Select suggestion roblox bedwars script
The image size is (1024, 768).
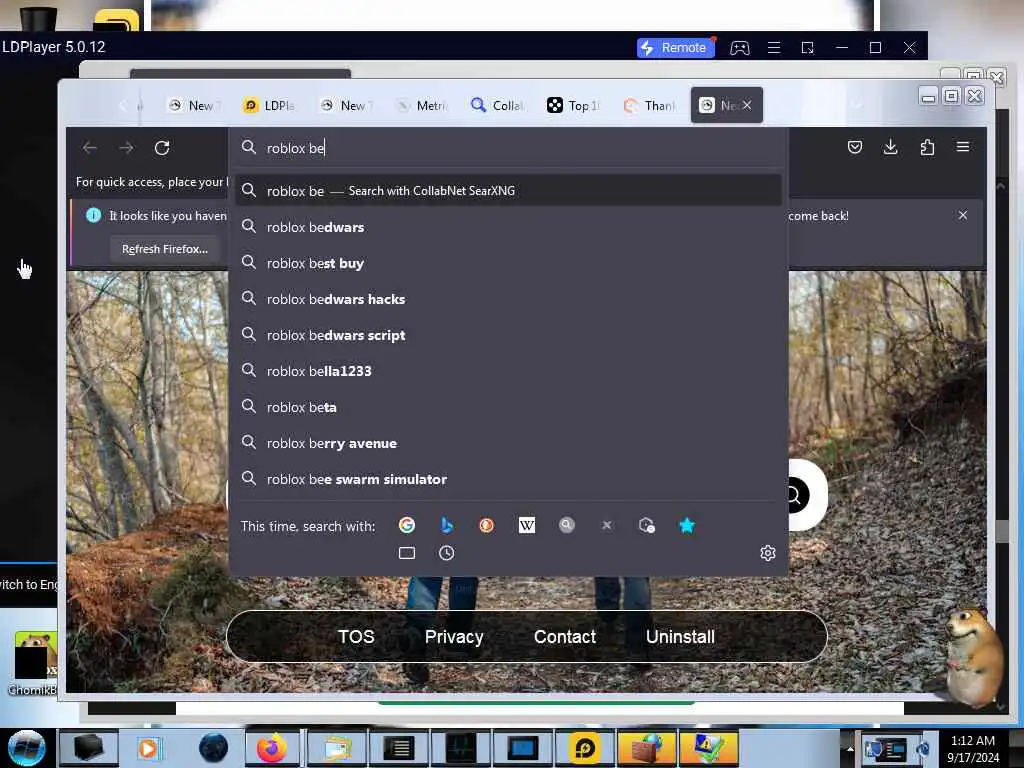(508, 335)
